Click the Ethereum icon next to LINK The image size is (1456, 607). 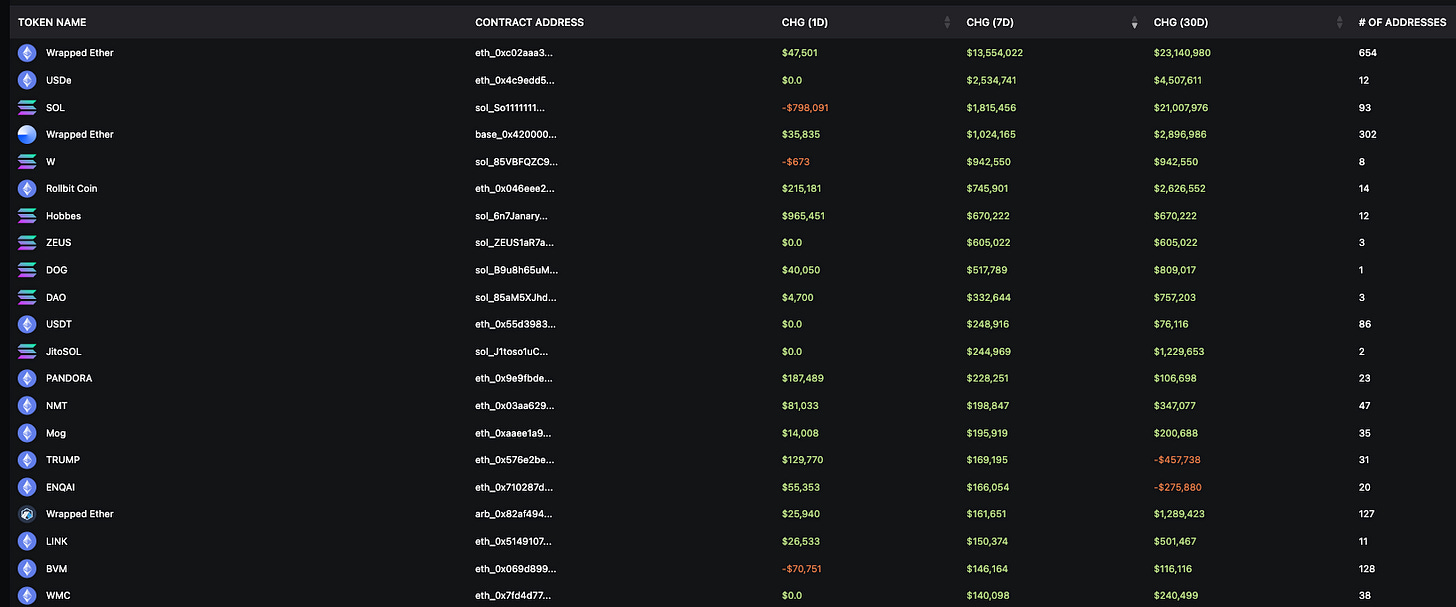tap(27, 541)
